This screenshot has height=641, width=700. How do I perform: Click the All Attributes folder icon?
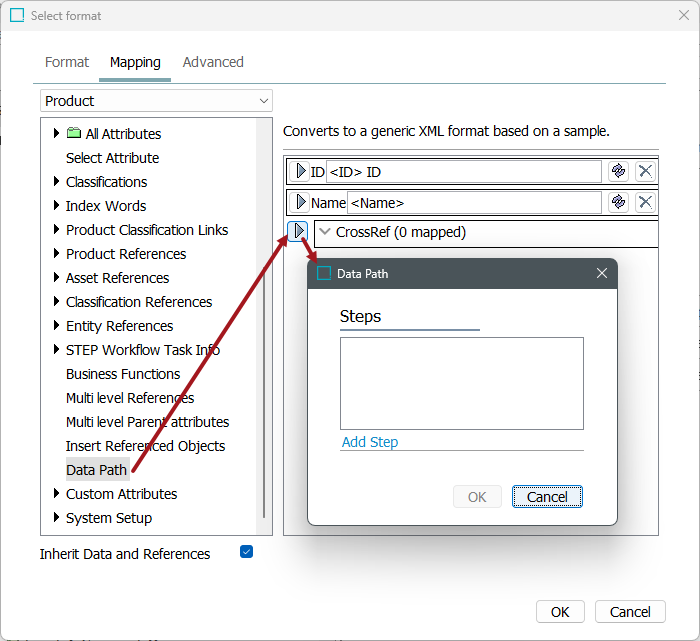pyautogui.click(x=74, y=133)
